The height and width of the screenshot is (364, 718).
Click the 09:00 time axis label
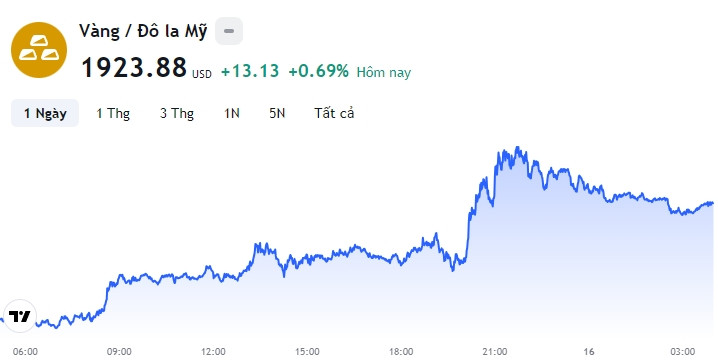(x=119, y=352)
